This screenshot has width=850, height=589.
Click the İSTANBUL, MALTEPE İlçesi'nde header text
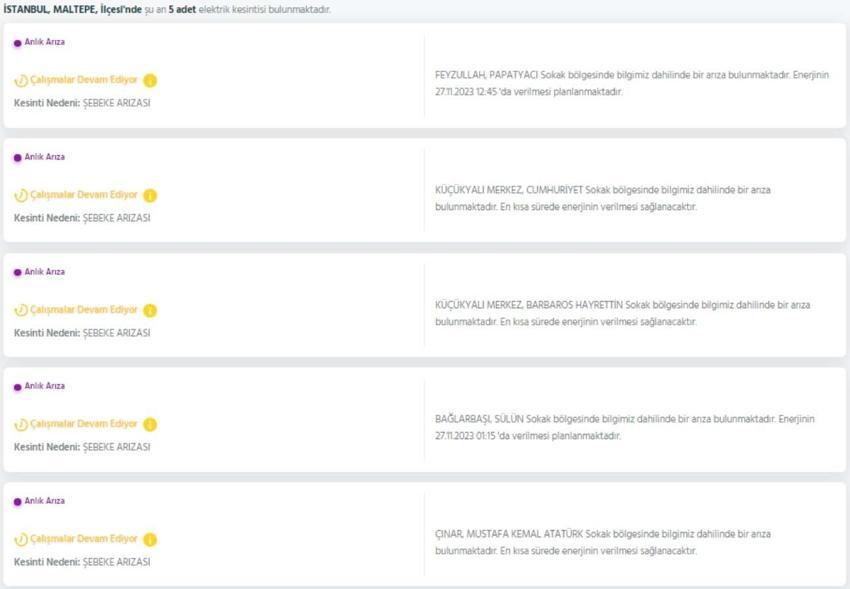click(x=73, y=10)
